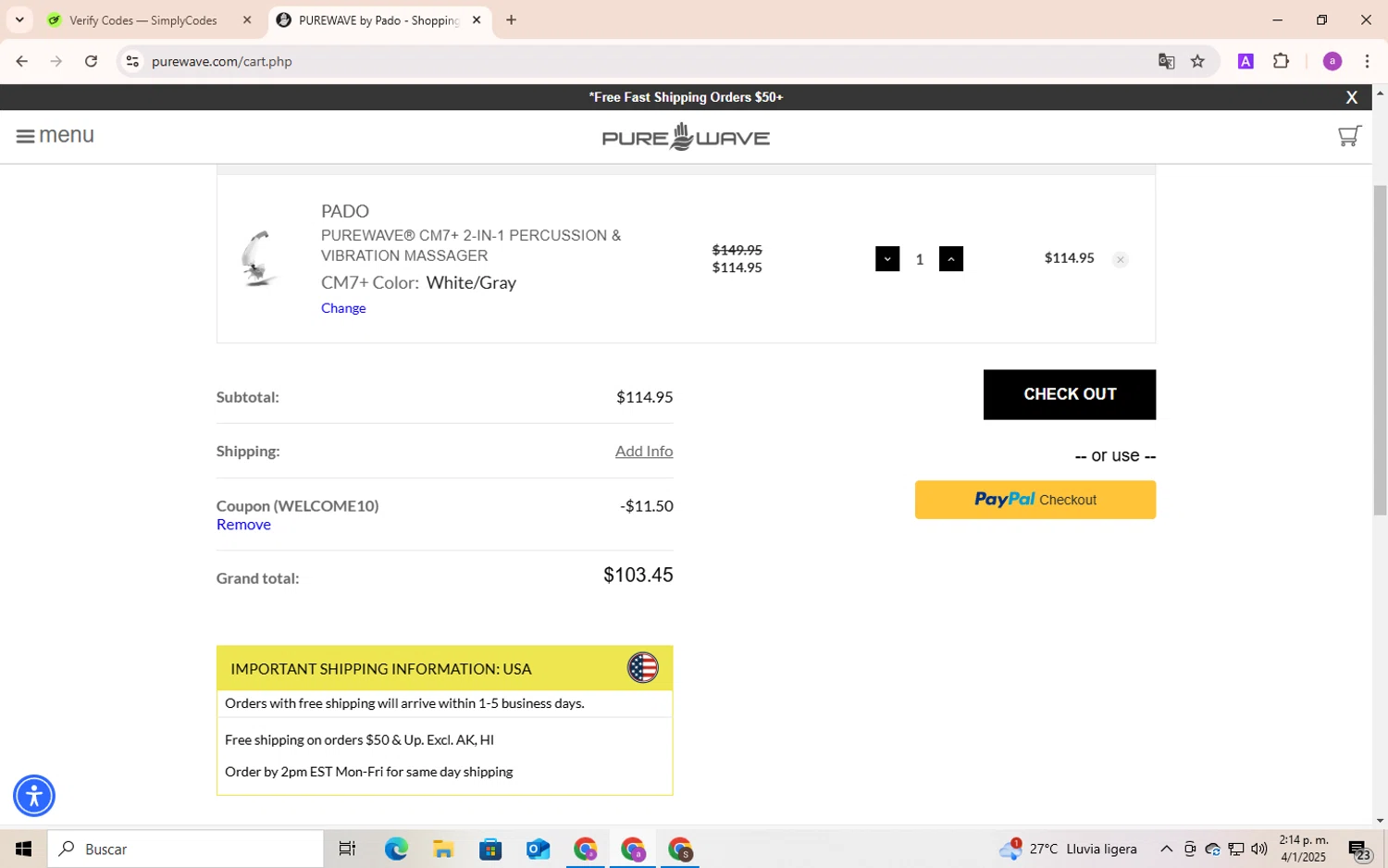Image resolution: width=1388 pixels, height=868 pixels.
Task: Open the Extensions puzzle menu
Action: [1281, 61]
